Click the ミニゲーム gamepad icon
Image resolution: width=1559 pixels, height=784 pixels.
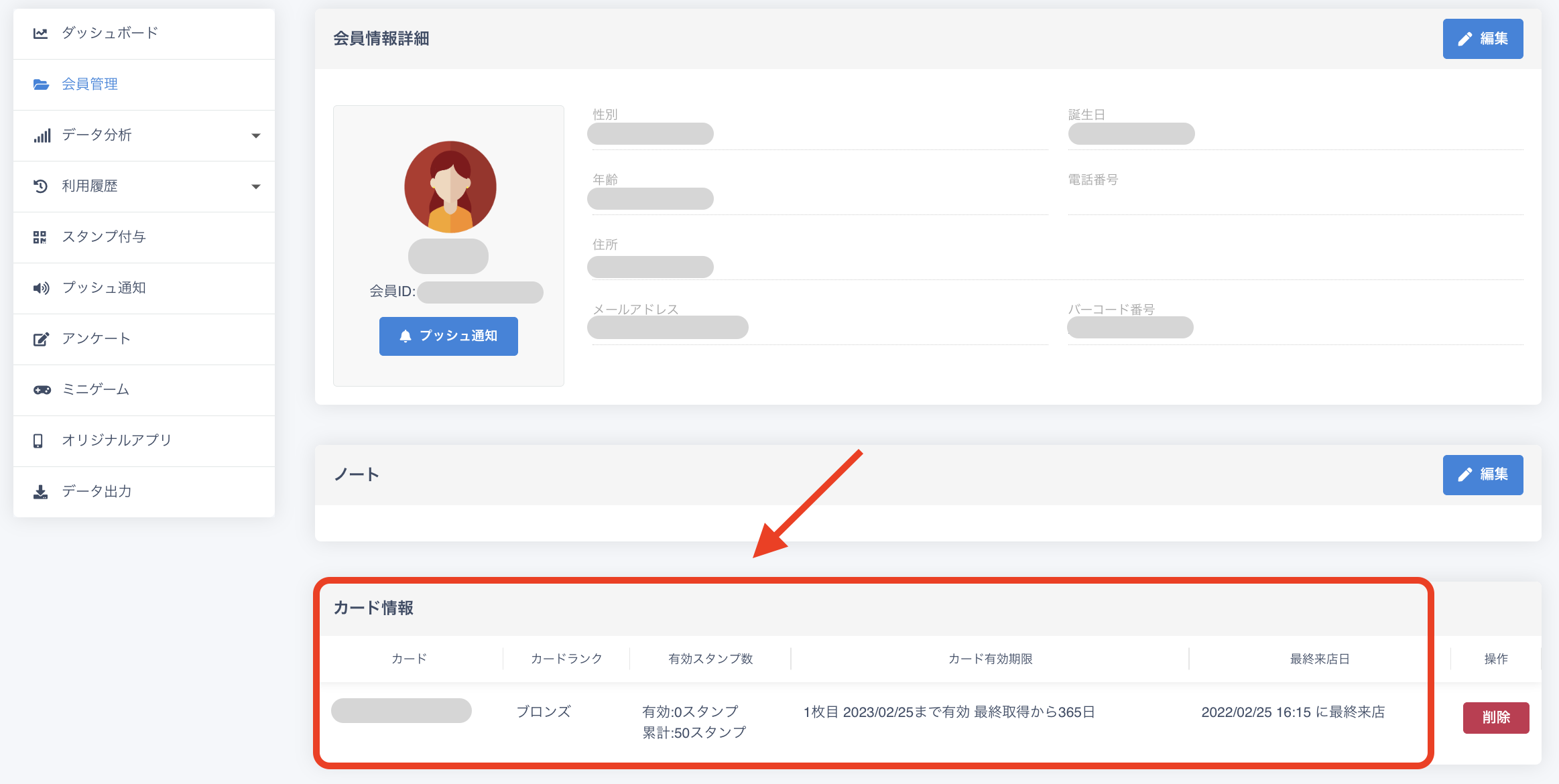tap(42, 390)
